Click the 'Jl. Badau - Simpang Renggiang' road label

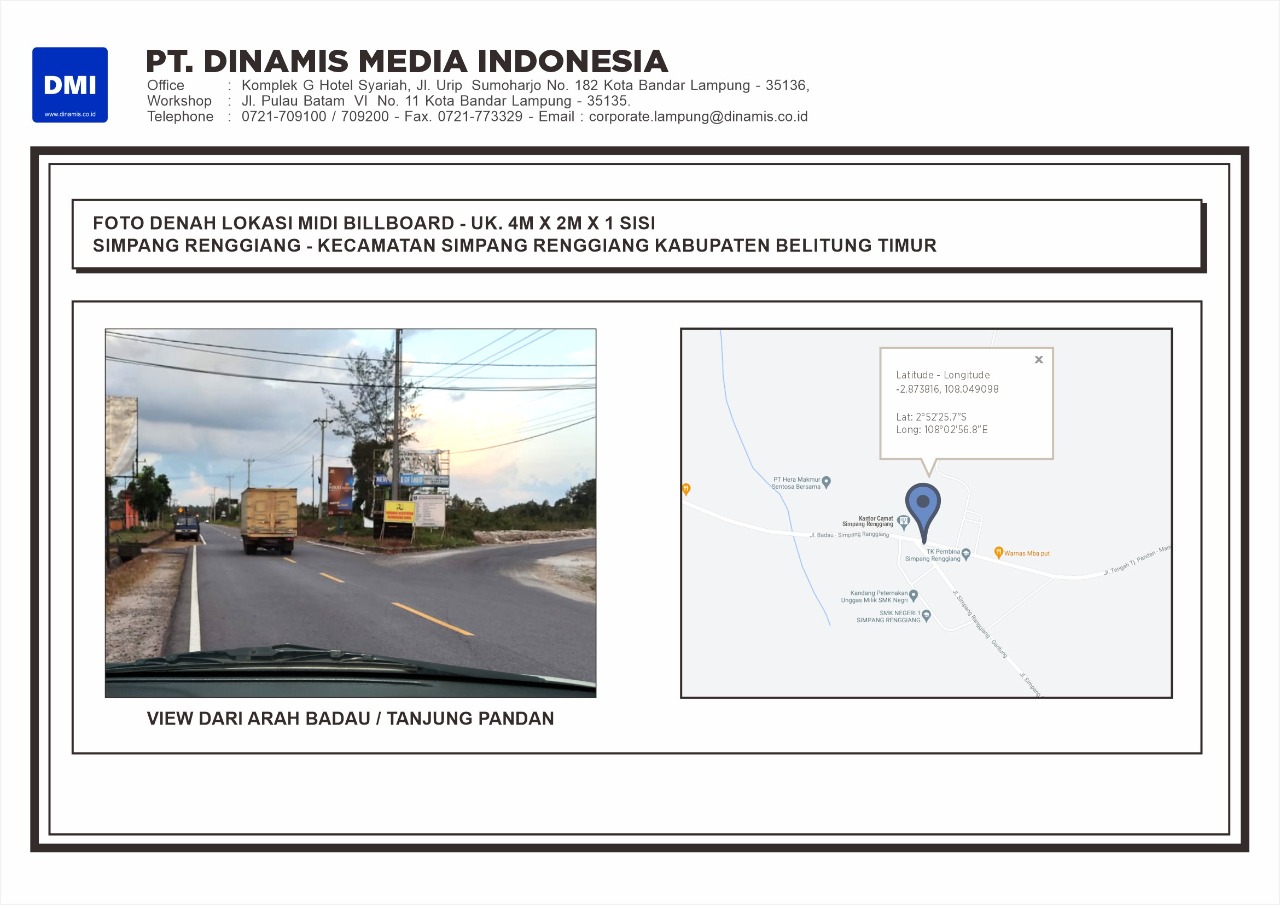(850, 534)
